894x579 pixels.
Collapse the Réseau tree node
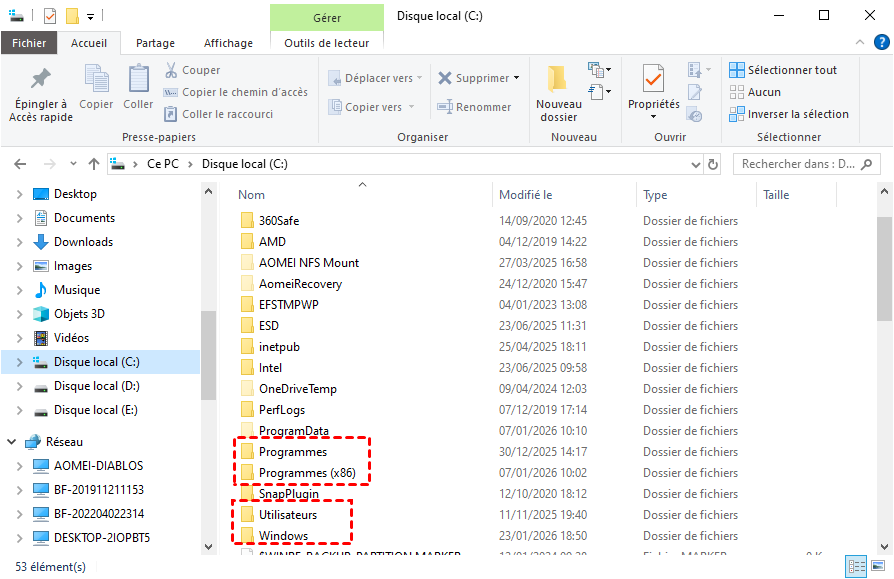pyautogui.click(x=11, y=441)
